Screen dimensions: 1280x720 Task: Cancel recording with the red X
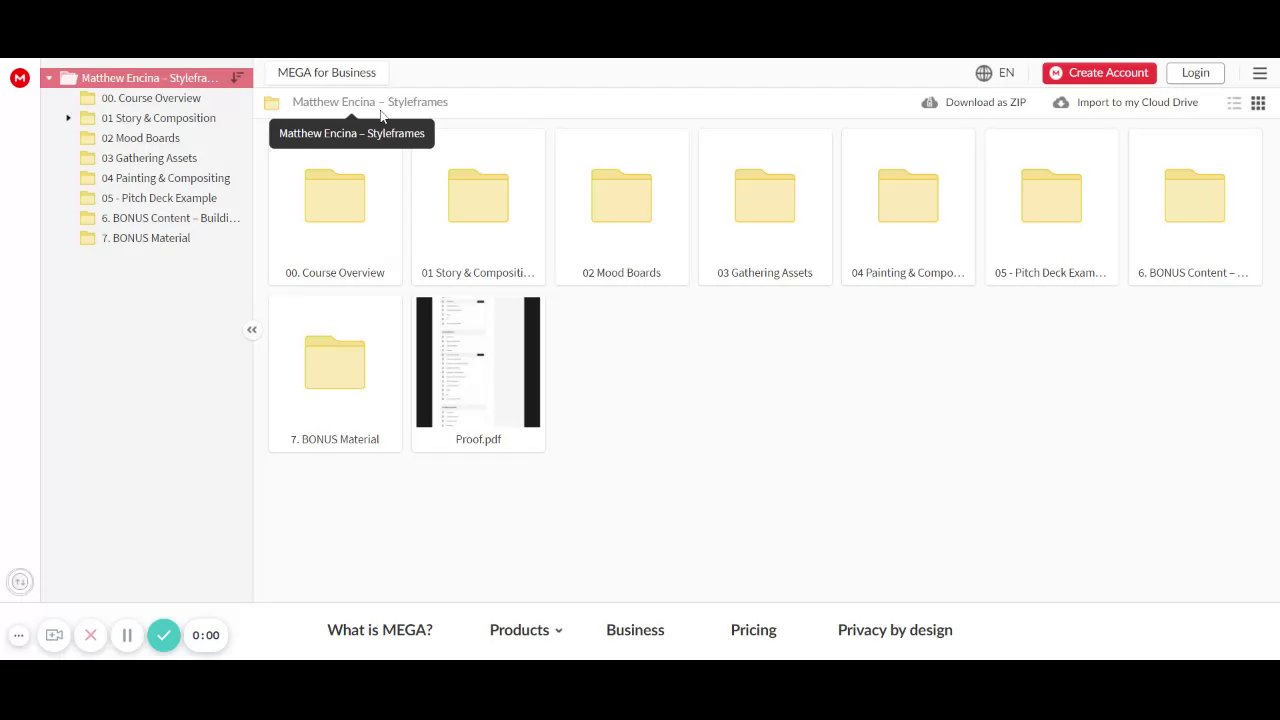tap(90, 635)
